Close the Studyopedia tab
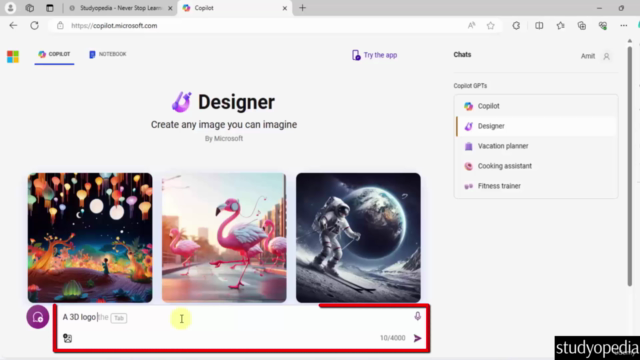 pyautogui.click(x=170, y=8)
